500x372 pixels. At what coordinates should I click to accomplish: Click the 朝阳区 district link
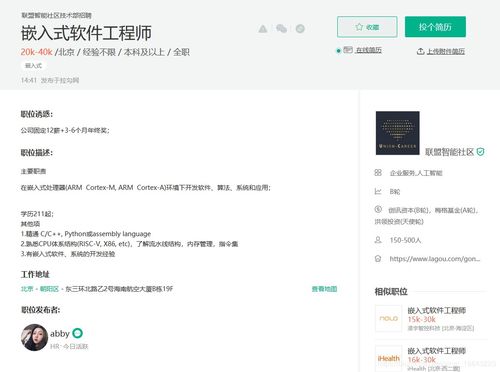coord(49,289)
